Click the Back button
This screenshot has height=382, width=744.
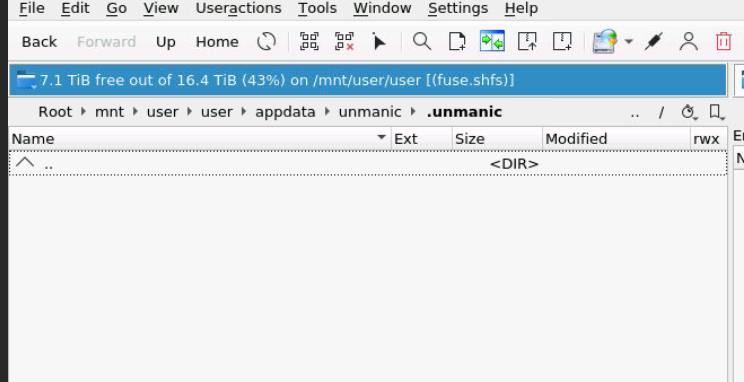pos(39,42)
